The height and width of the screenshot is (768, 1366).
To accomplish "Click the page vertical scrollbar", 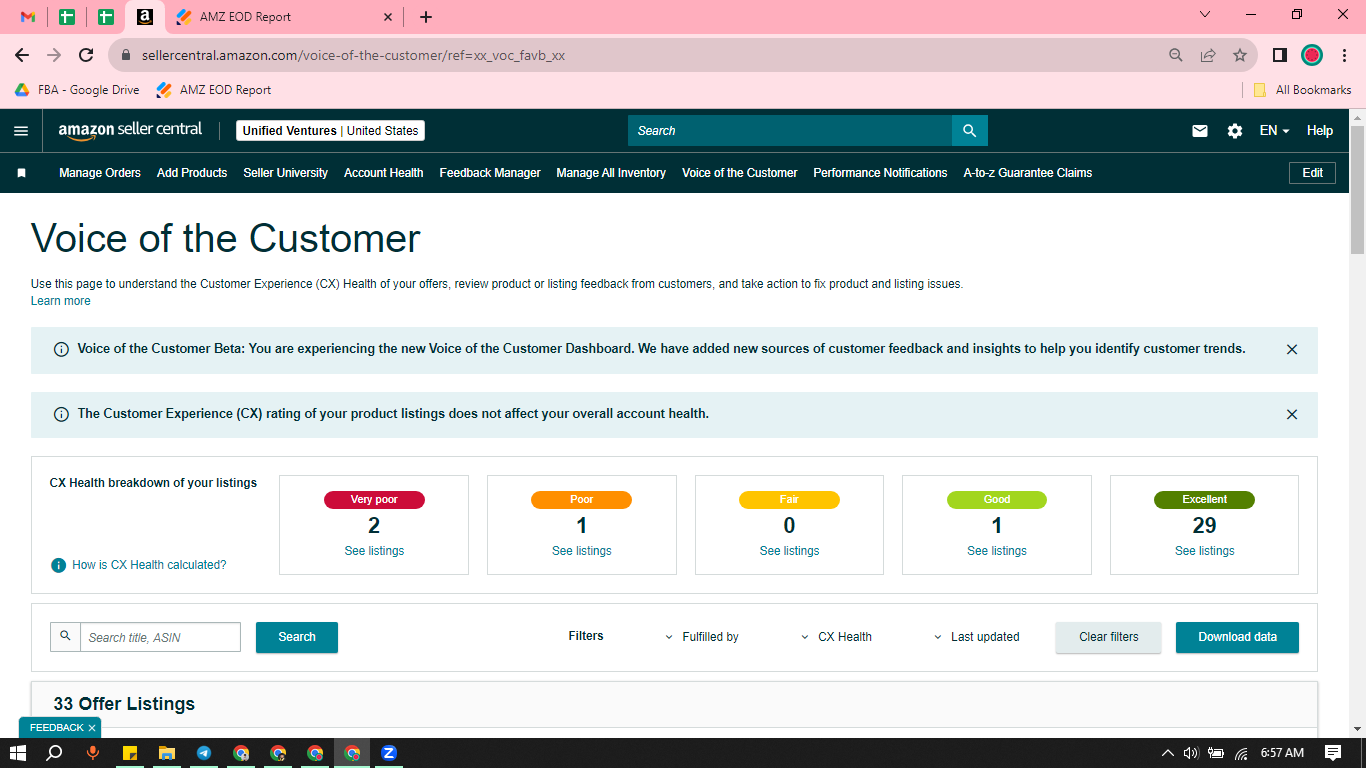I will click(1357, 190).
